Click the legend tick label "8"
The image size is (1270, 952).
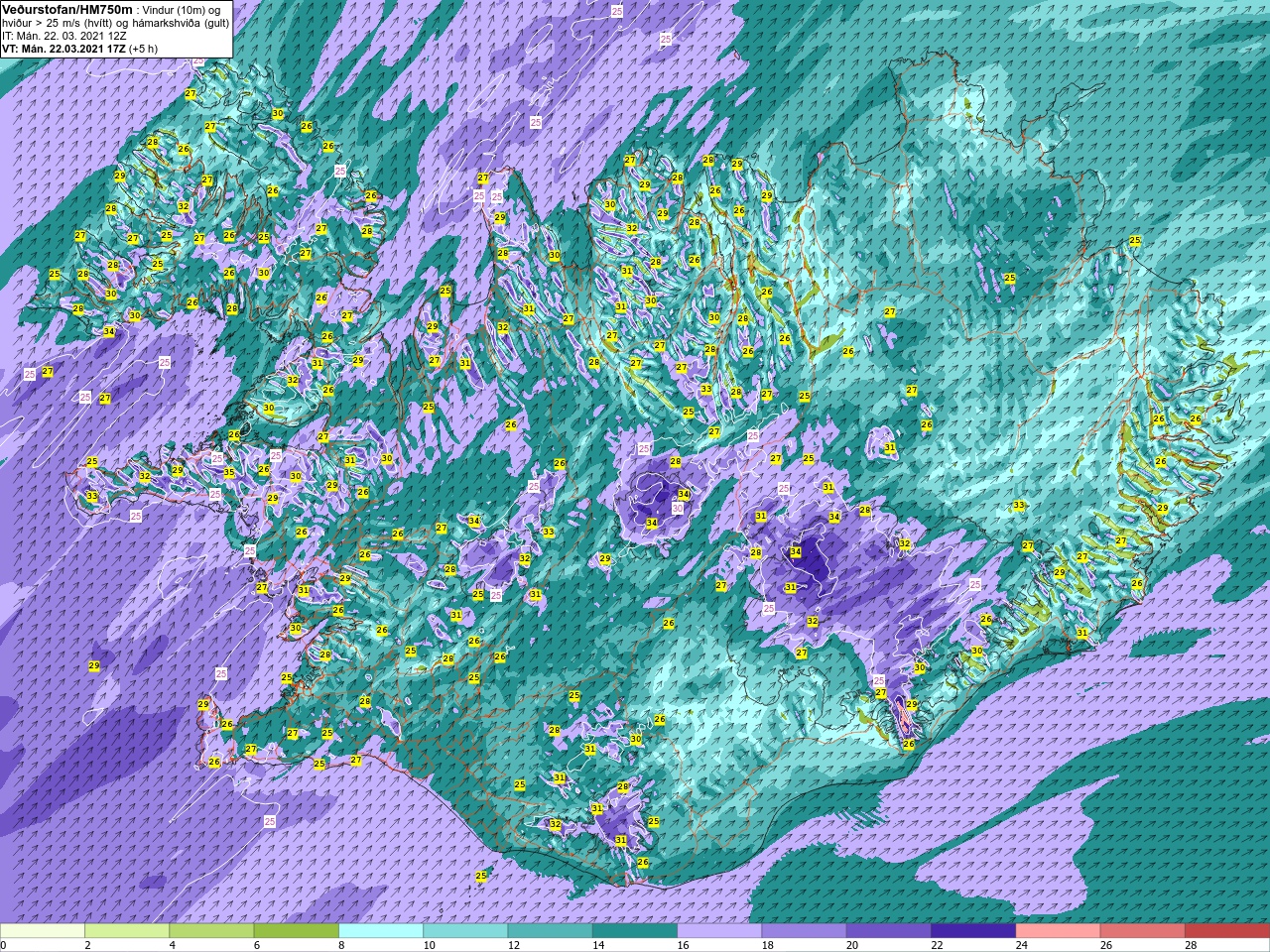click(342, 945)
